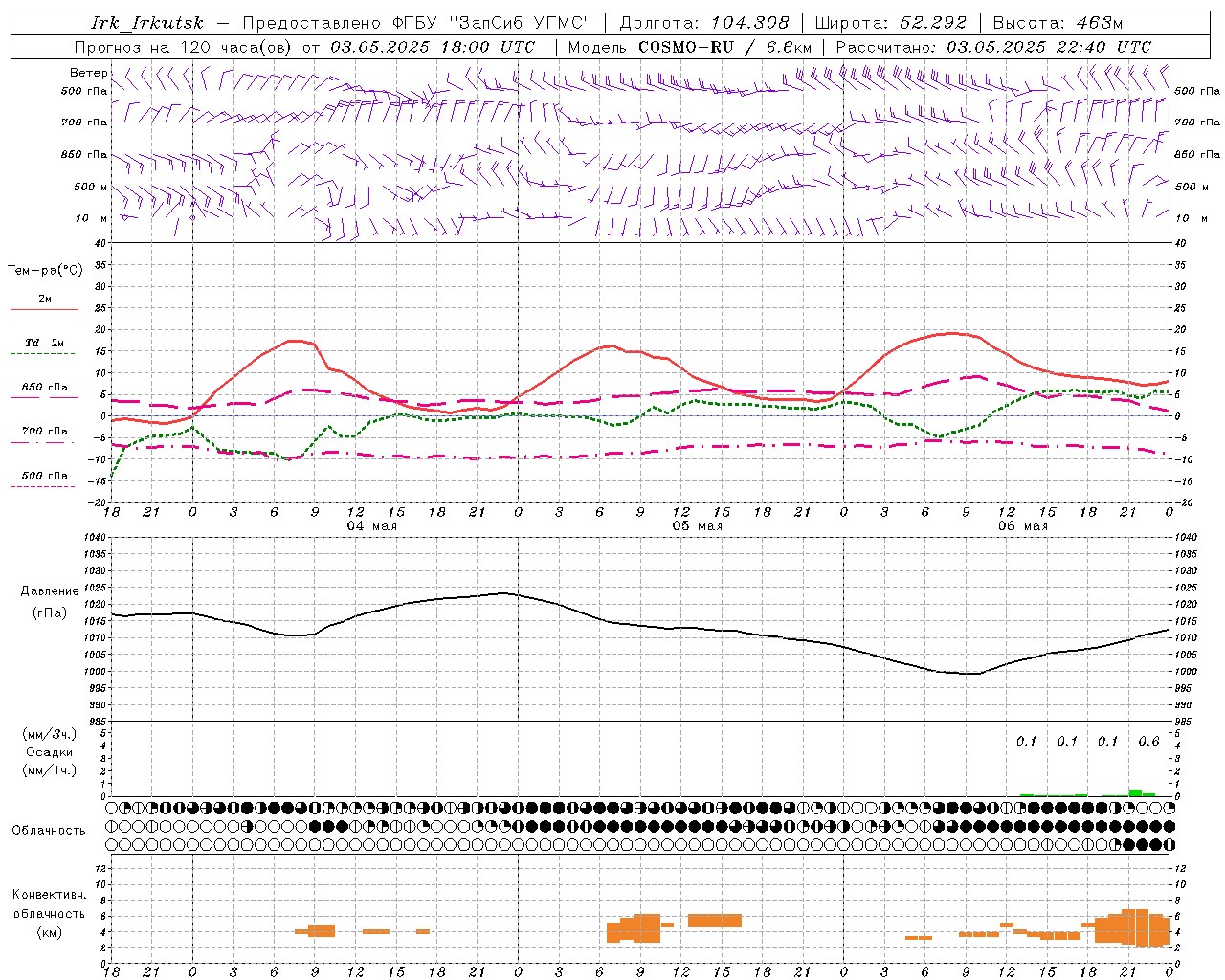Click the model name COSMO-RU / 6.6км
Viewport: 1225px width, 980px height.
(725, 47)
